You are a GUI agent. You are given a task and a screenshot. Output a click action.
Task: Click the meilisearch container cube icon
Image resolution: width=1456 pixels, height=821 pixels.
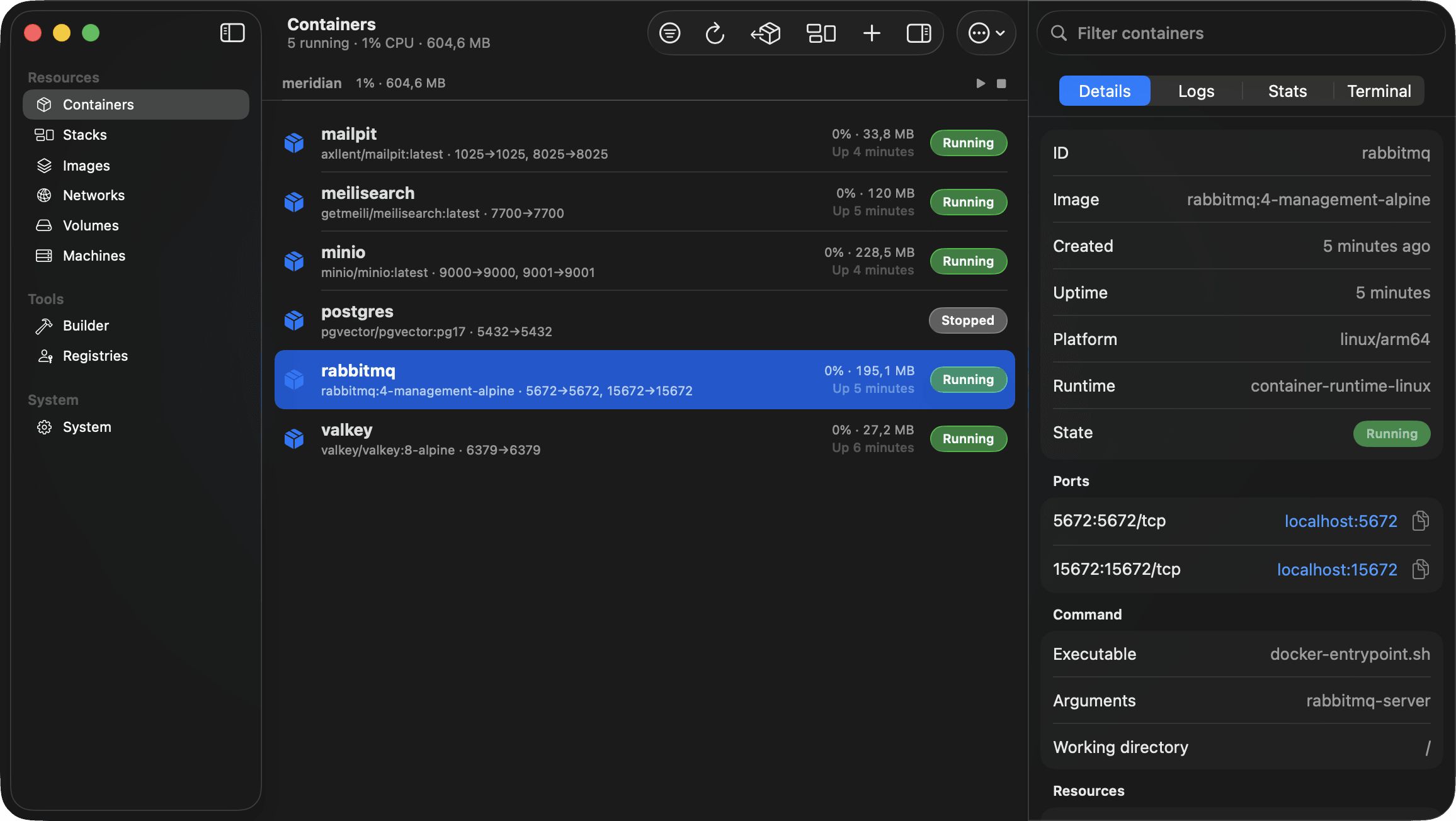pyautogui.click(x=294, y=202)
